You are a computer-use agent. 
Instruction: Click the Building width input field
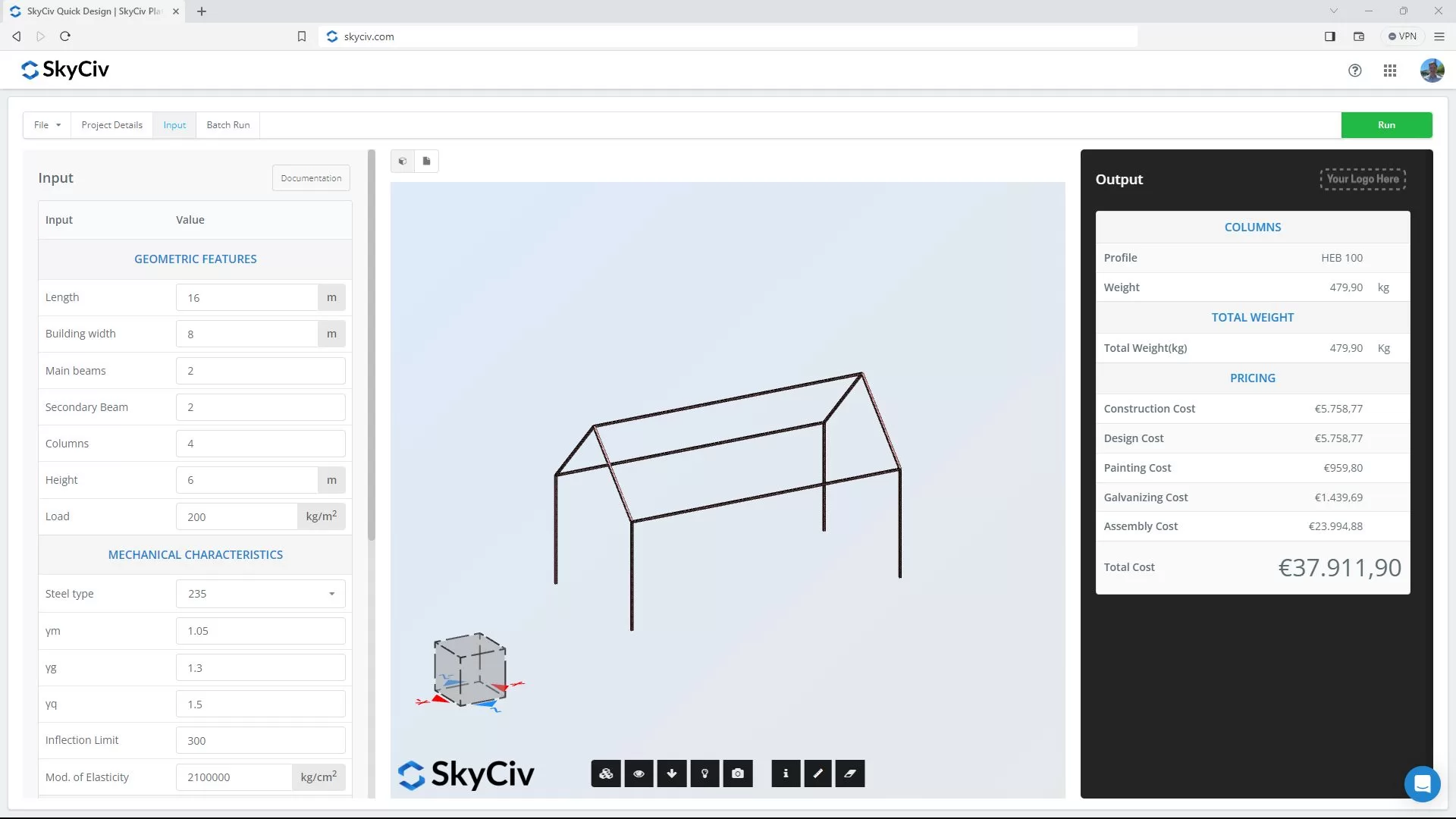(x=247, y=334)
